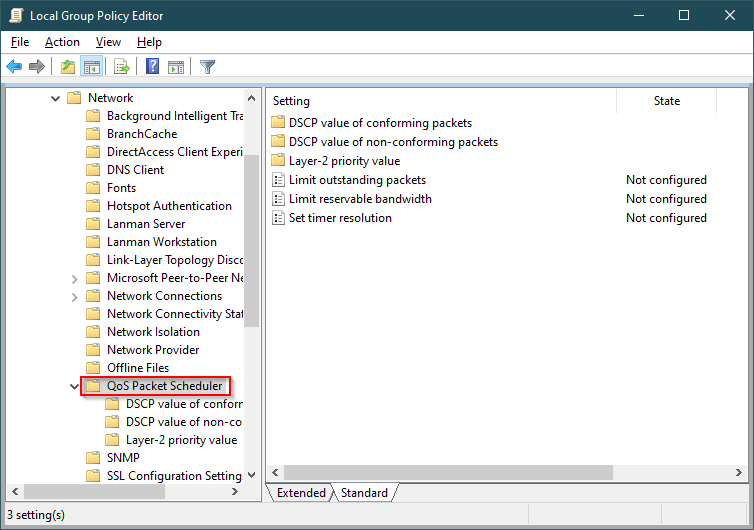This screenshot has height=530, width=754.
Task: Select Layer-2 priority value tree child
Action: click(x=182, y=440)
